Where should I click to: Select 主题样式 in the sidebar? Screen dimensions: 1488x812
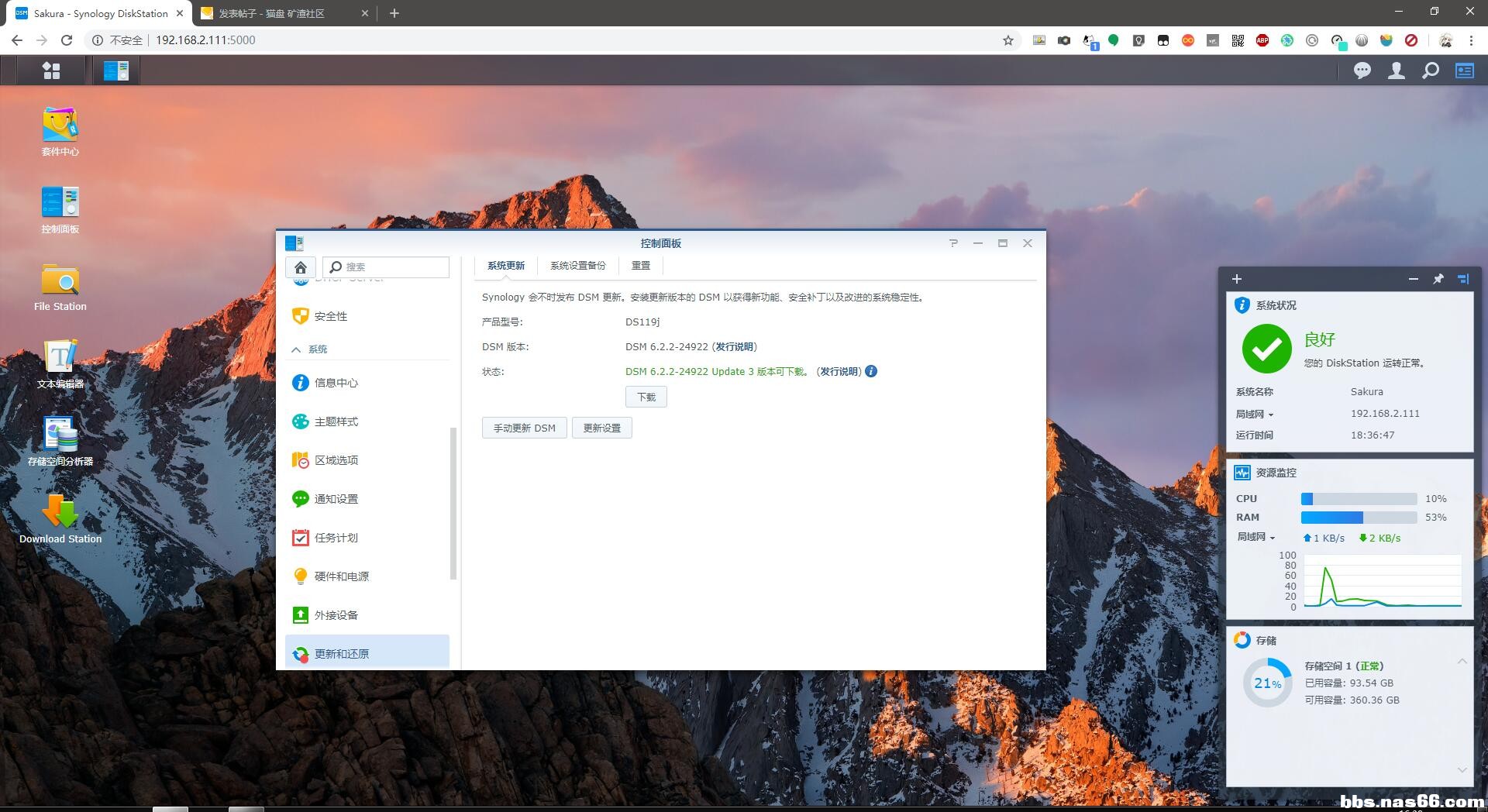pos(367,421)
